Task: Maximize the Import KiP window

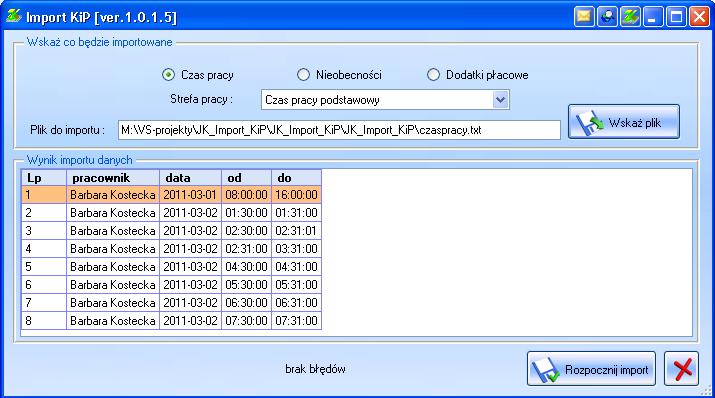Action: (676, 17)
